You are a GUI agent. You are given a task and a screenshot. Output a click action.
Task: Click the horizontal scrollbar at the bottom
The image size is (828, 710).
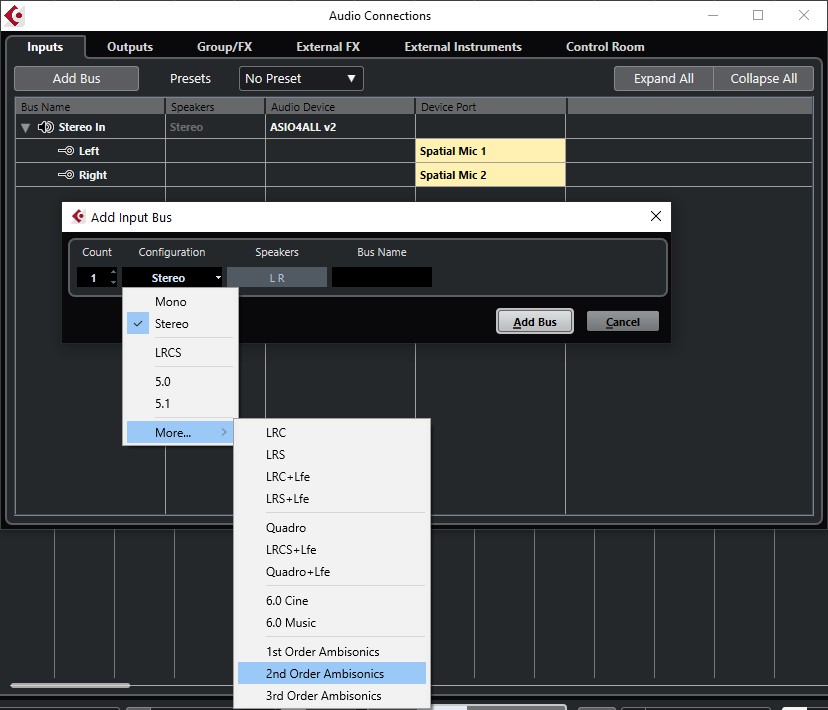70,686
